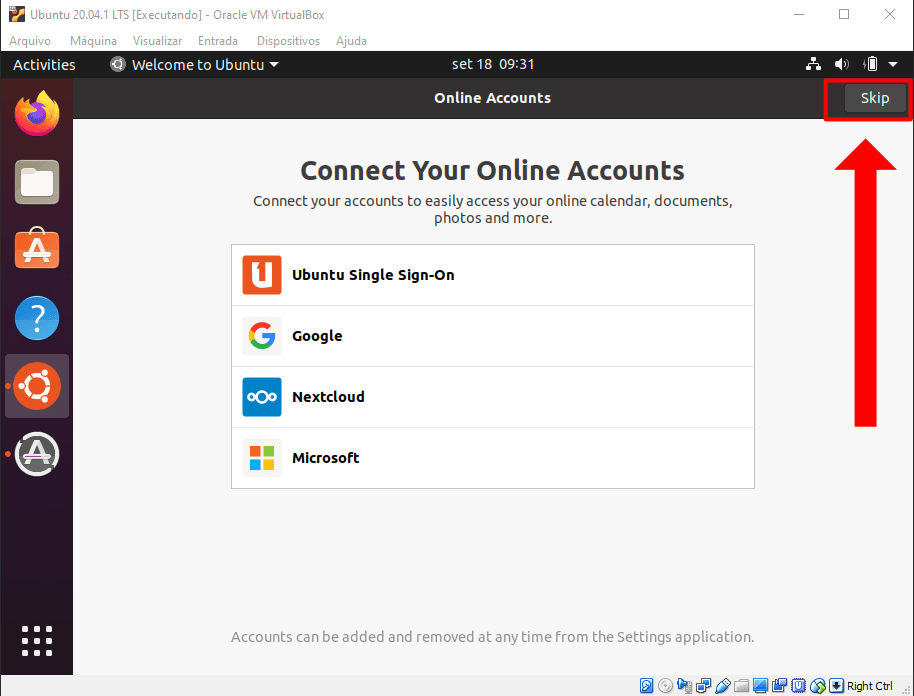The height and width of the screenshot is (696, 914).
Task: Open the Entrada menu
Action: (x=218, y=41)
